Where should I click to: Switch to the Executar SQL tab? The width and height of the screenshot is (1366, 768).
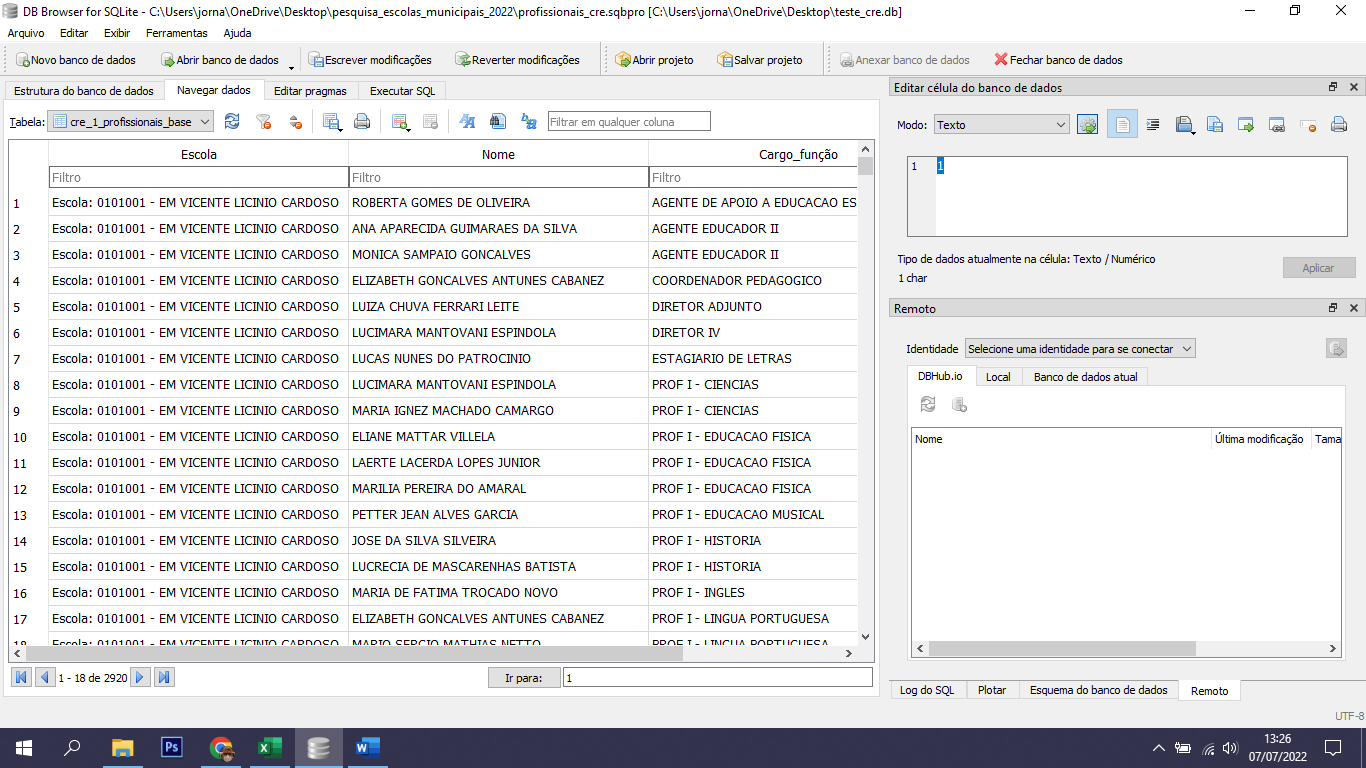tap(402, 91)
